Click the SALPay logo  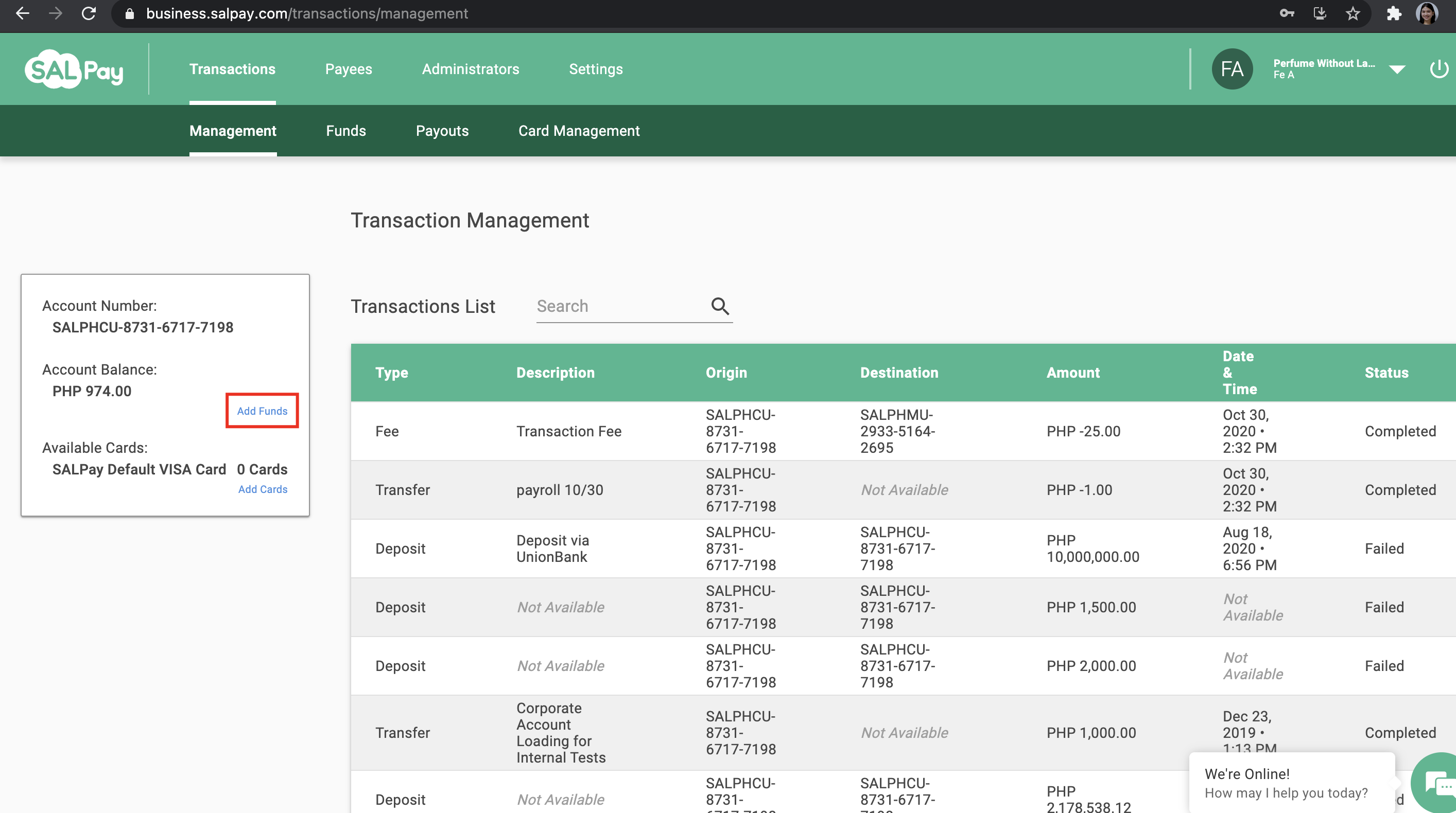click(x=74, y=69)
